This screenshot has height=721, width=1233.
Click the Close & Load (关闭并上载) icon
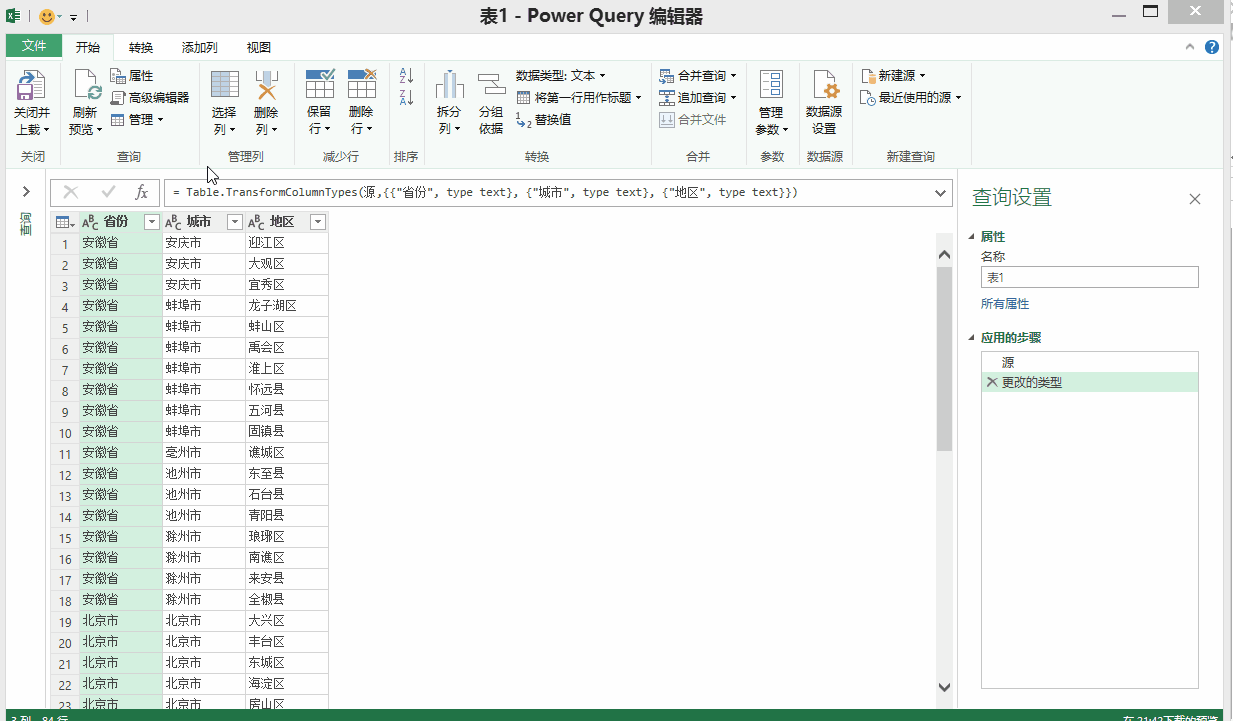(x=32, y=86)
